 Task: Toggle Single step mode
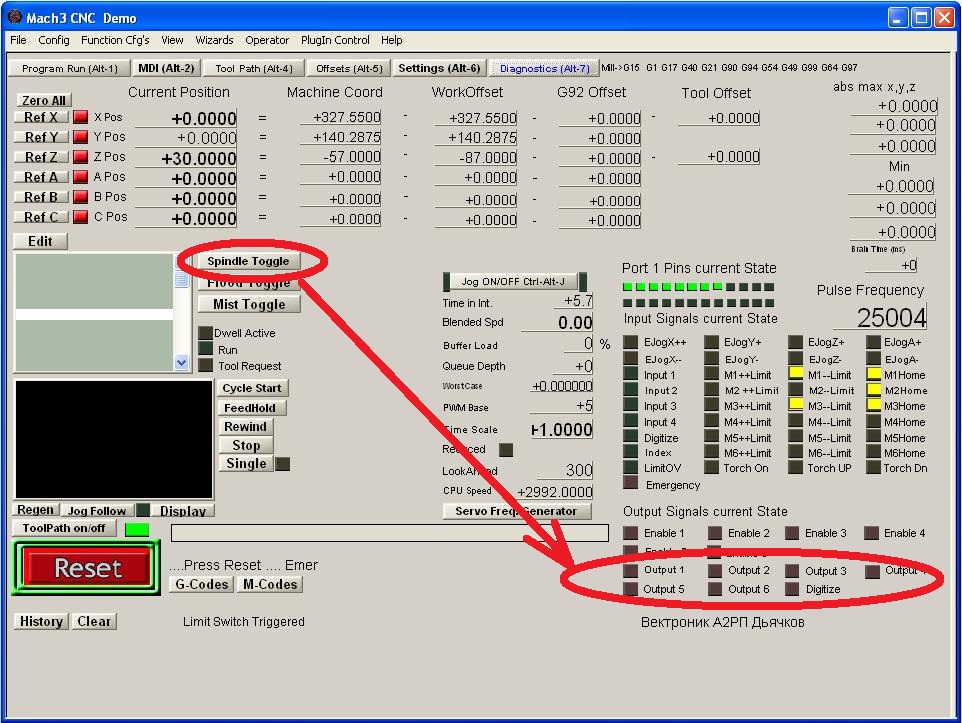pyautogui.click(x=246, y=463)
